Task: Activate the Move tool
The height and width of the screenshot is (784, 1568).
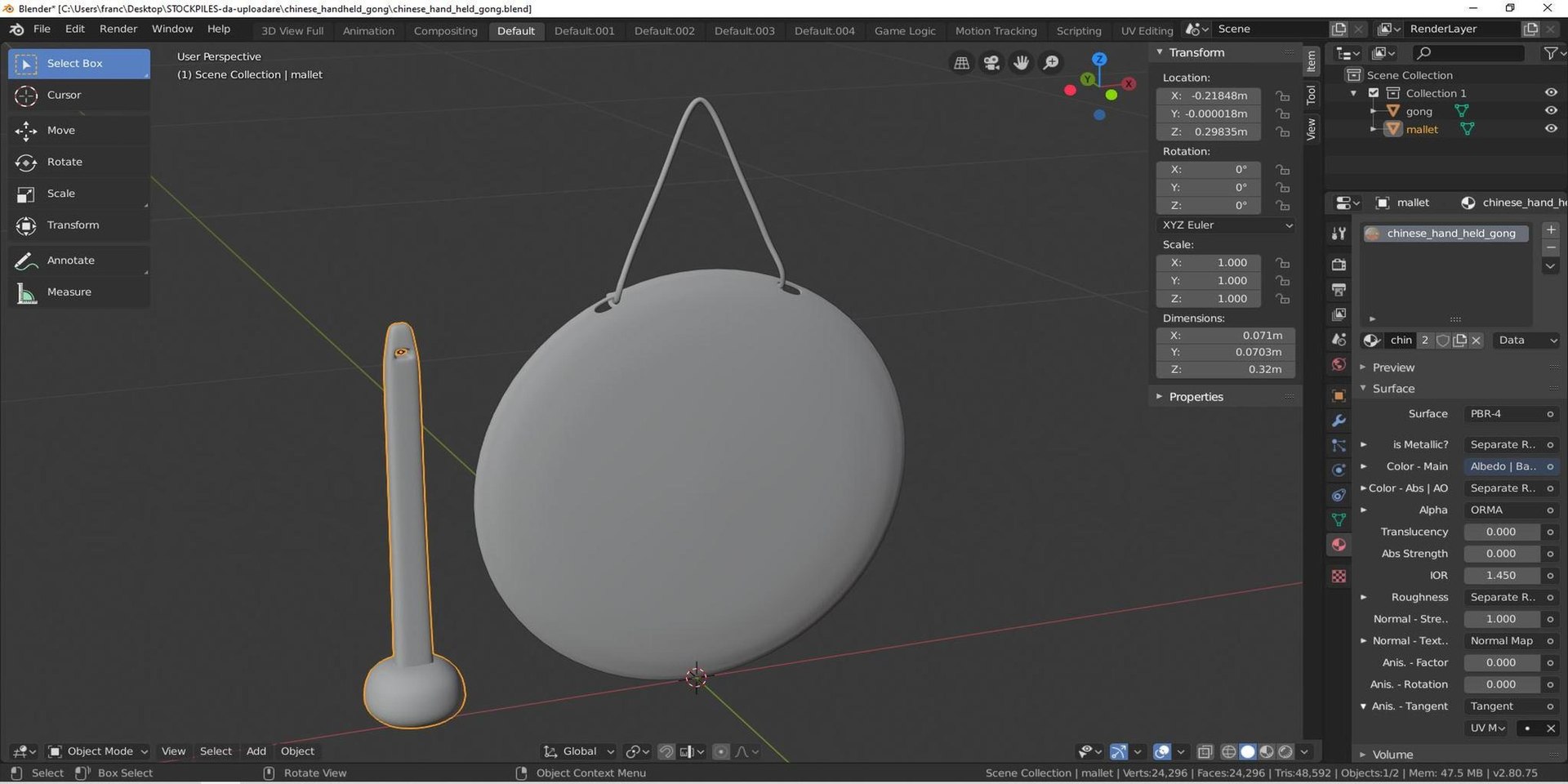Action: tap(78, 131)
